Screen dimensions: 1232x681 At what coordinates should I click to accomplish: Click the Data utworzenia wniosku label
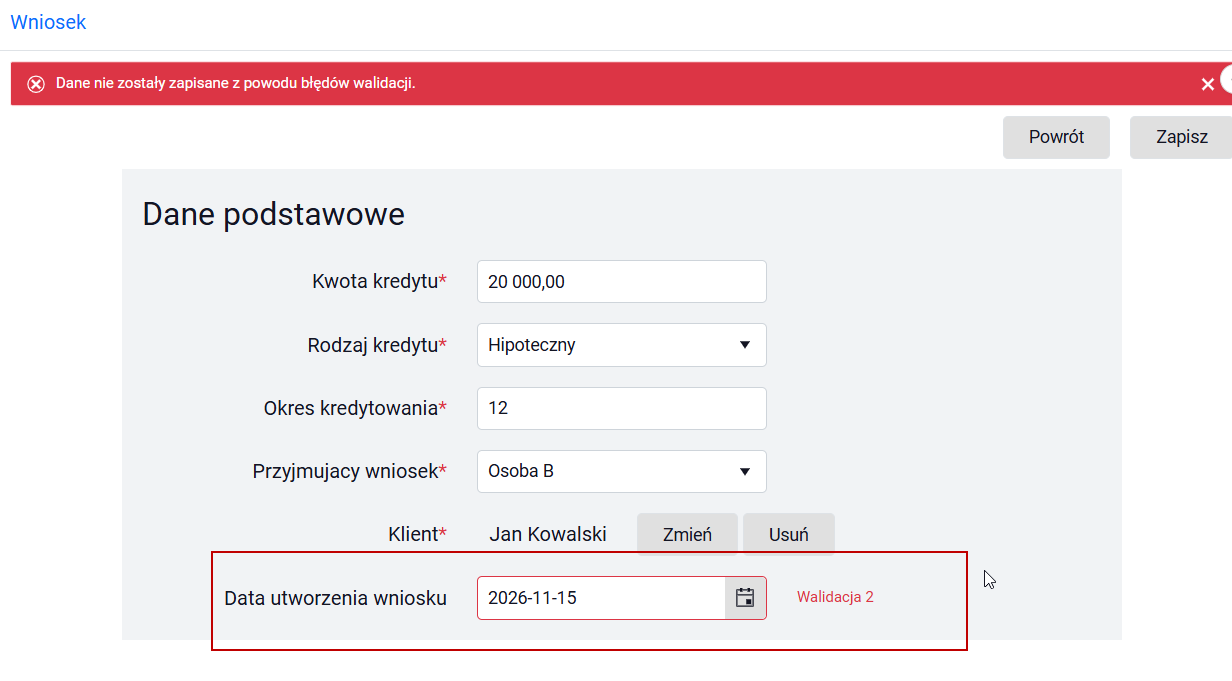335,598
